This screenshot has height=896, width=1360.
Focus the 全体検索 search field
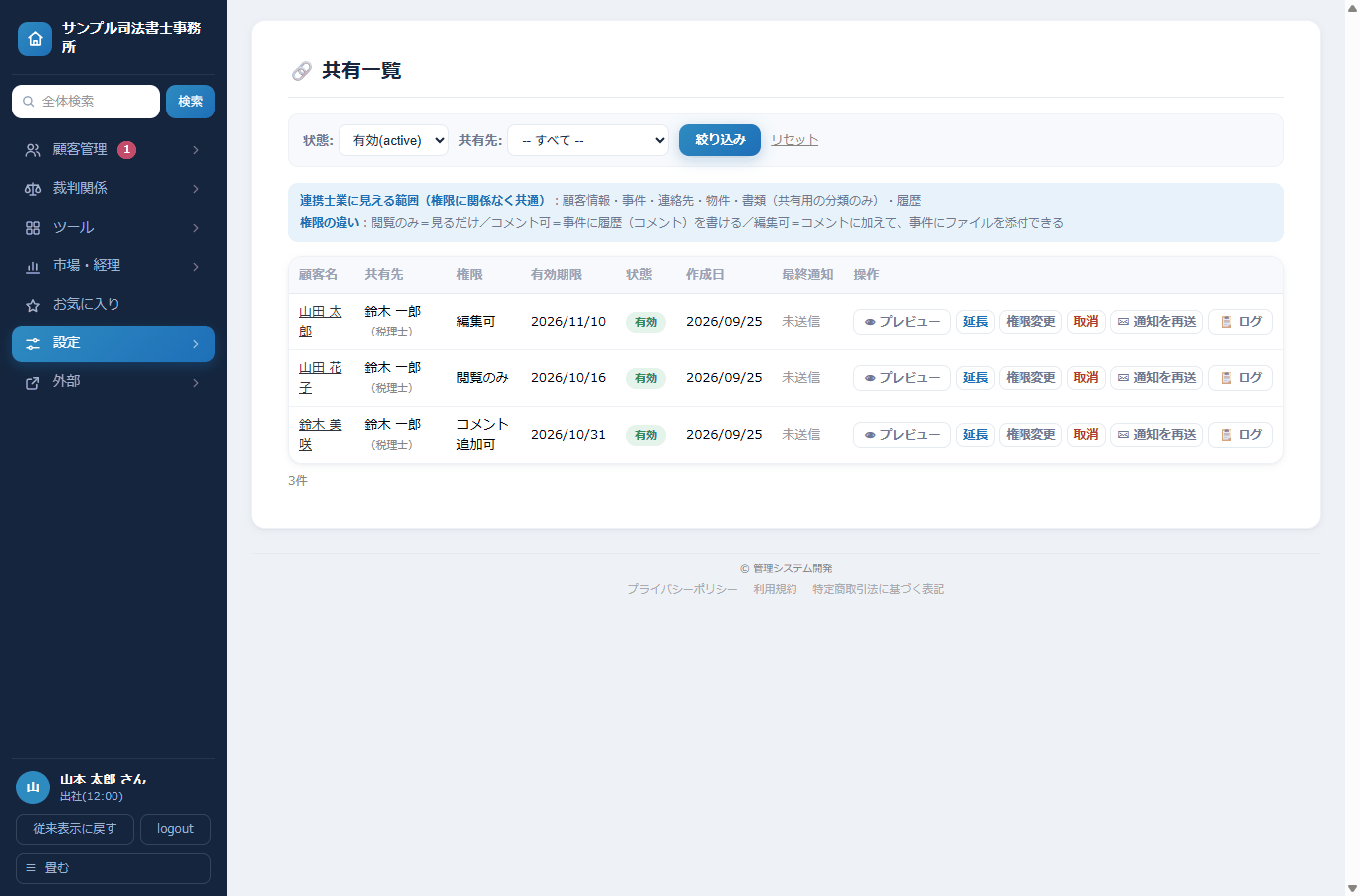coord(86,102)
